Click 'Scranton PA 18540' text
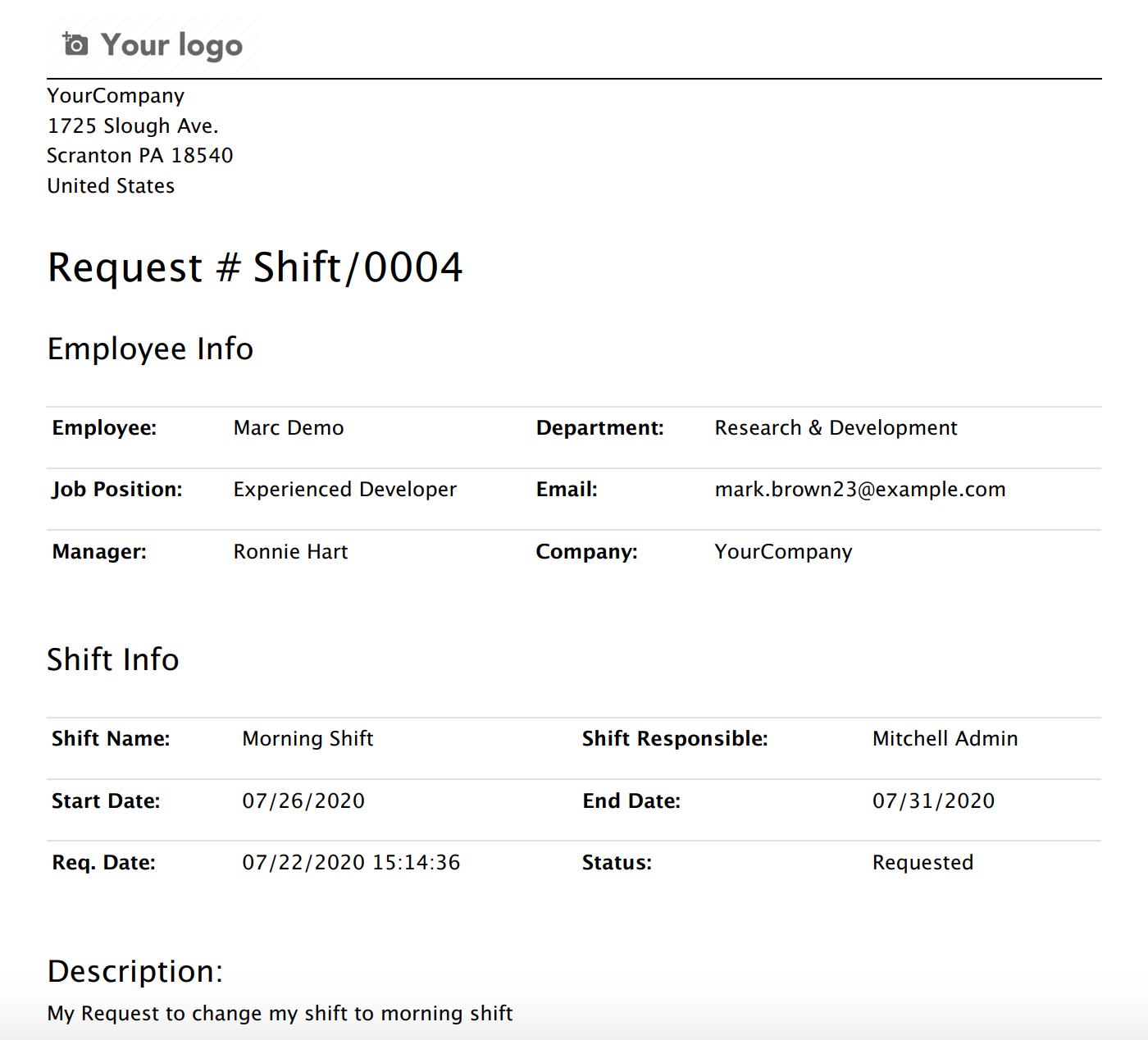Image resolution: width=1148 pixels, height=1040 pixels. (x=140, y=156)
